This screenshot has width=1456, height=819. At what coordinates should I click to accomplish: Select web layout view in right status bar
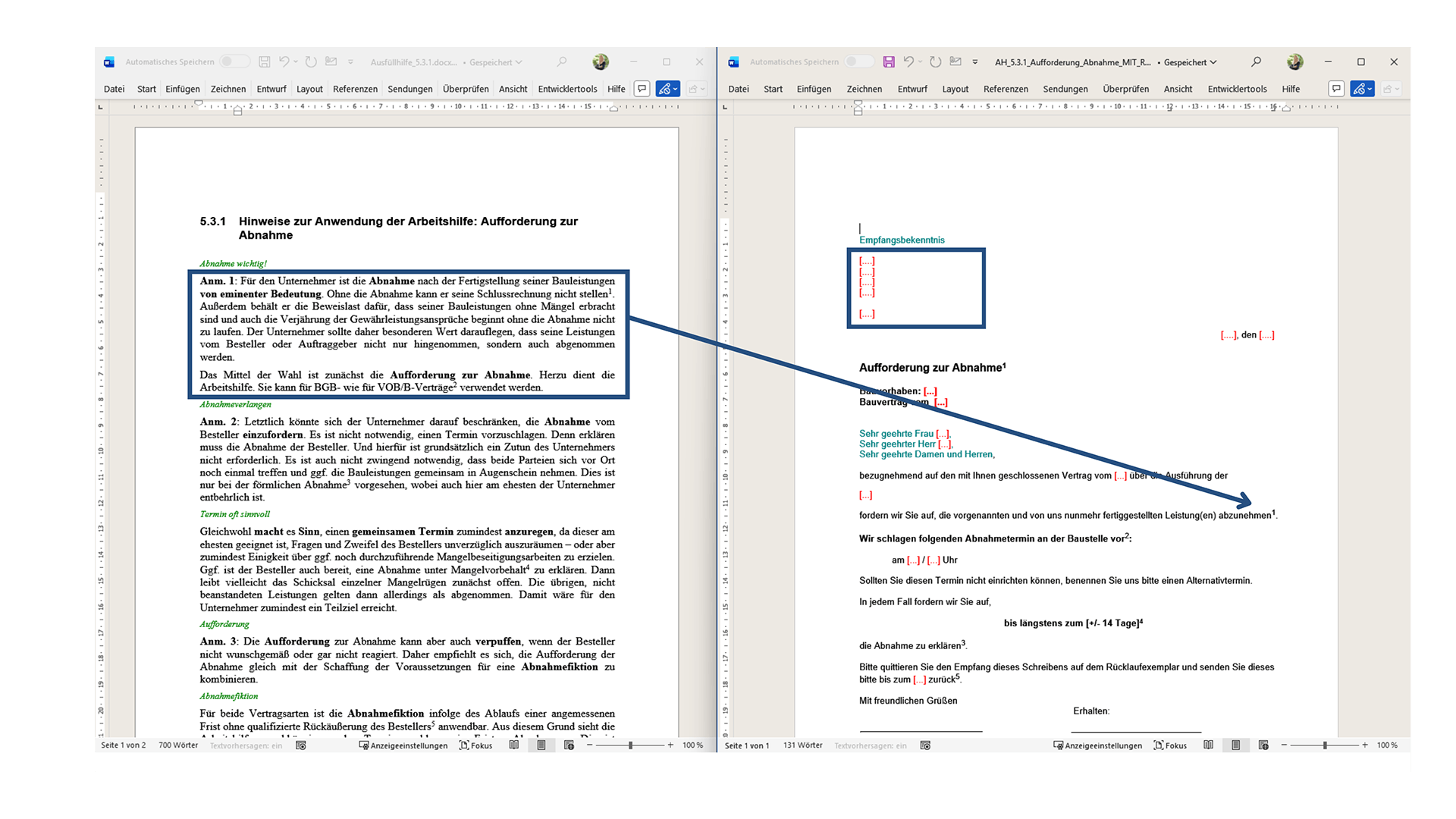pos(1263,745)
